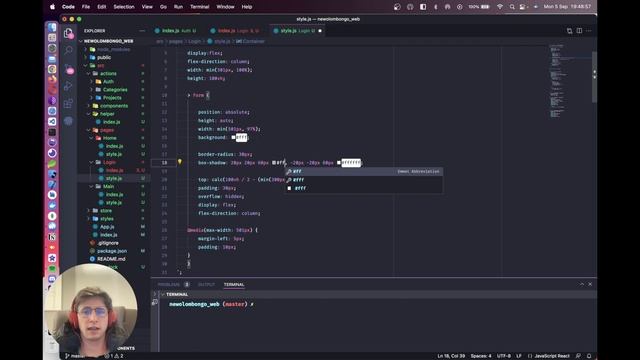
Task: Open App.js in the explorer
Action: point(107,227)
